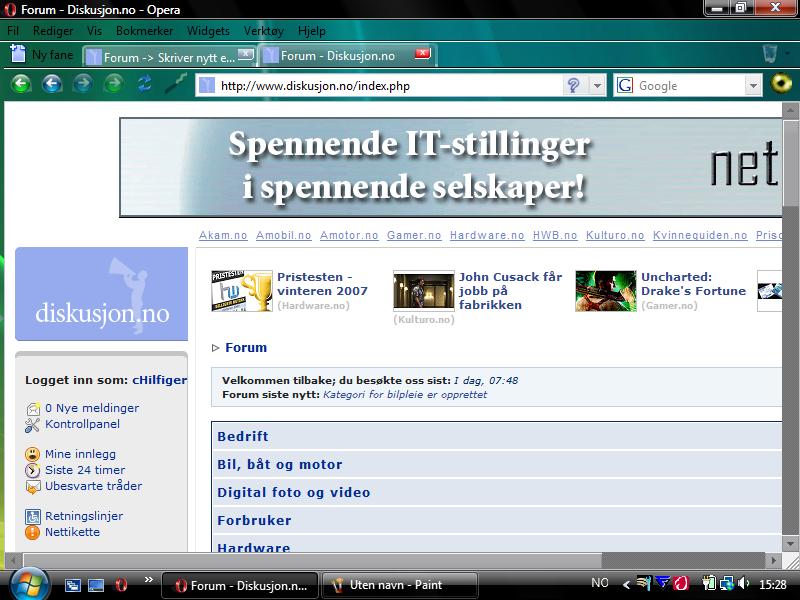Click in the Google search field
800x600 pixels.
click(x=689, y=85)
